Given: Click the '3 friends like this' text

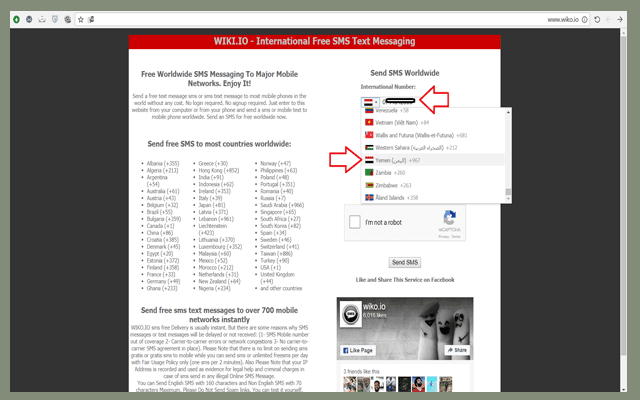Looking at the screenshot, I should tap(361, 371).
